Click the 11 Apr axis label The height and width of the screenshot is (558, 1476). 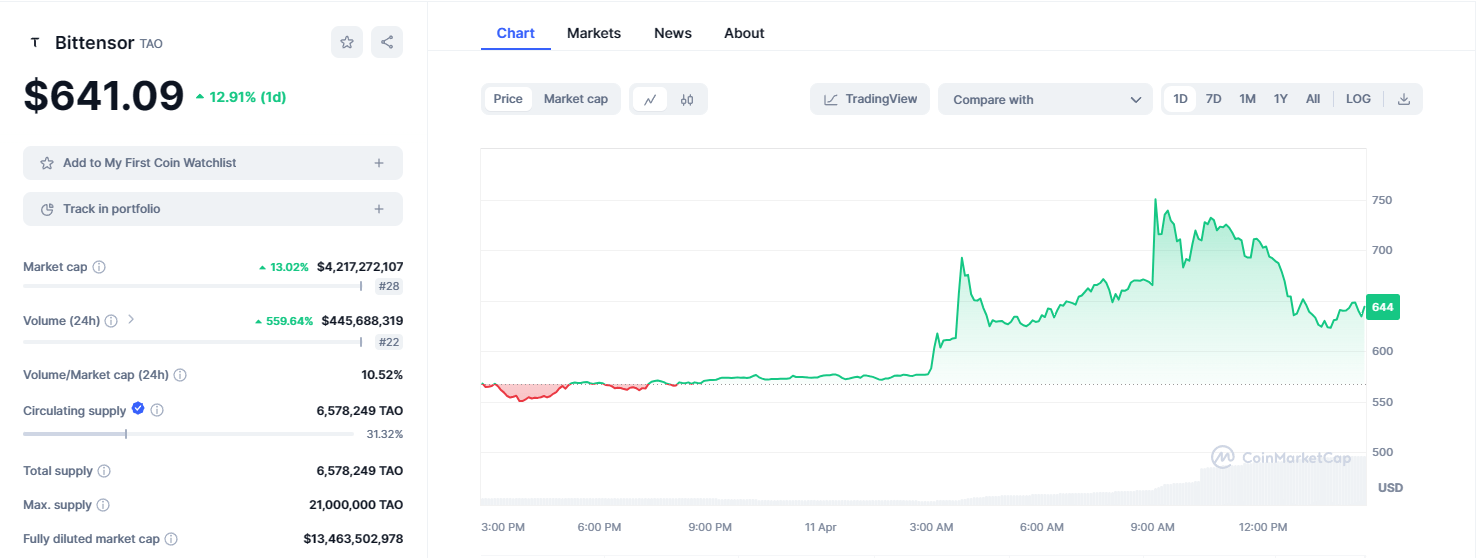click(820, 527)
